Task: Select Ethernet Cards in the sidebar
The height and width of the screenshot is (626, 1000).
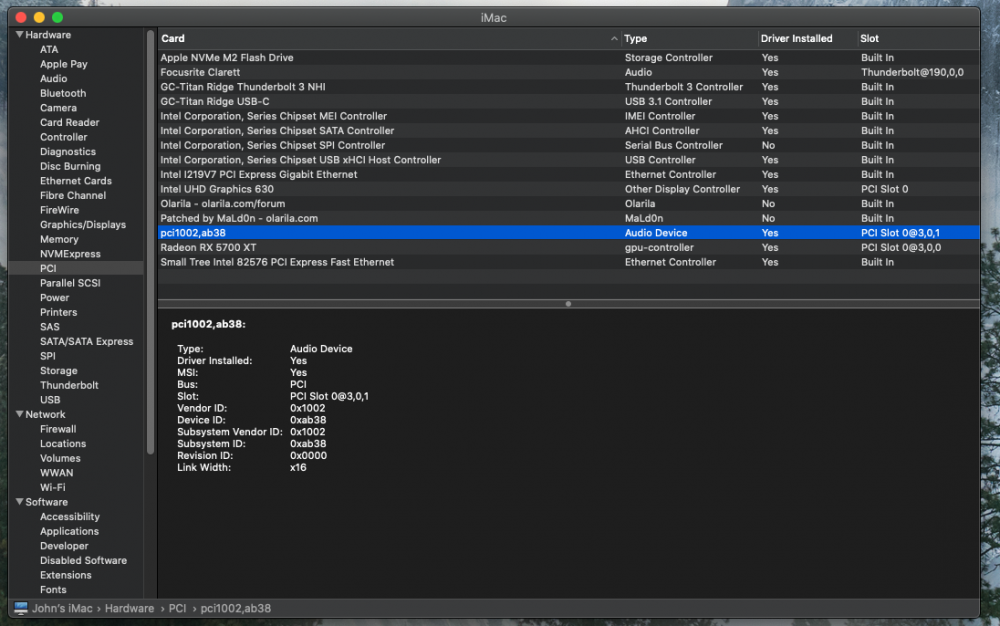Action: (x=76, y=181)
